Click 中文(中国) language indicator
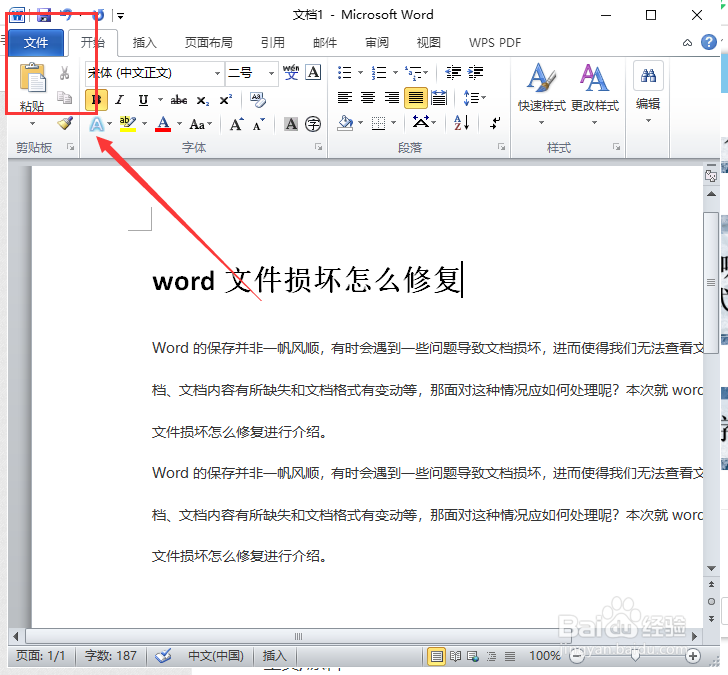Viewport: 728px width, 675px height. [x=216, y=656]
